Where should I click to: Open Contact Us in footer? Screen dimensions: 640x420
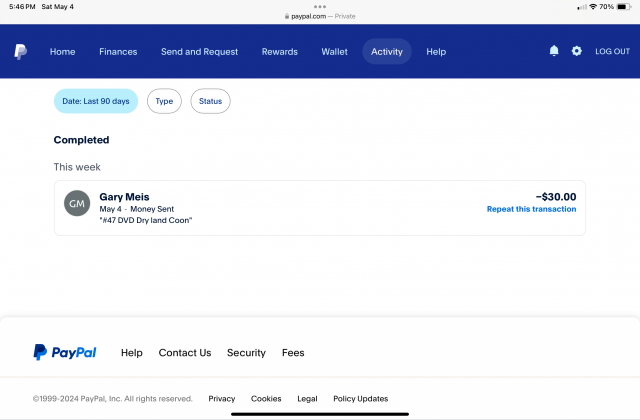[185, 353]
